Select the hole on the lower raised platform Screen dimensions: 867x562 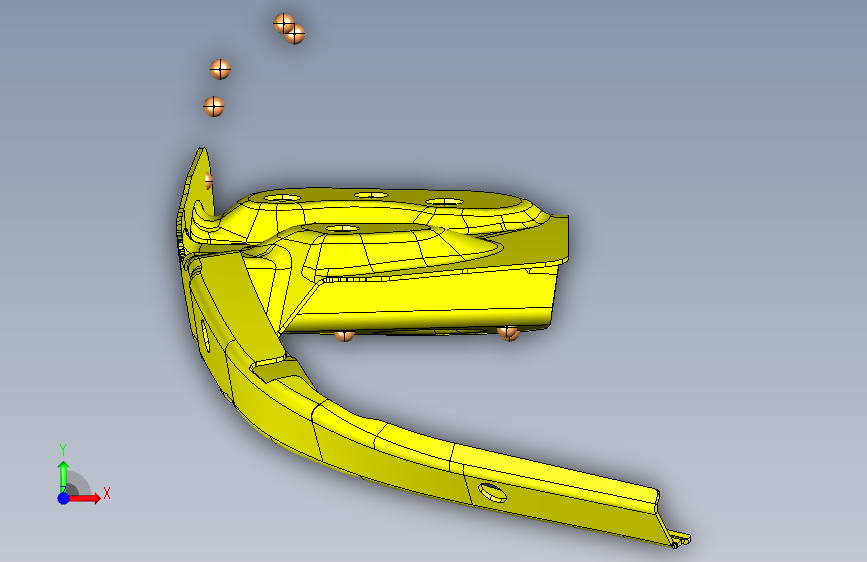[343, 228]
